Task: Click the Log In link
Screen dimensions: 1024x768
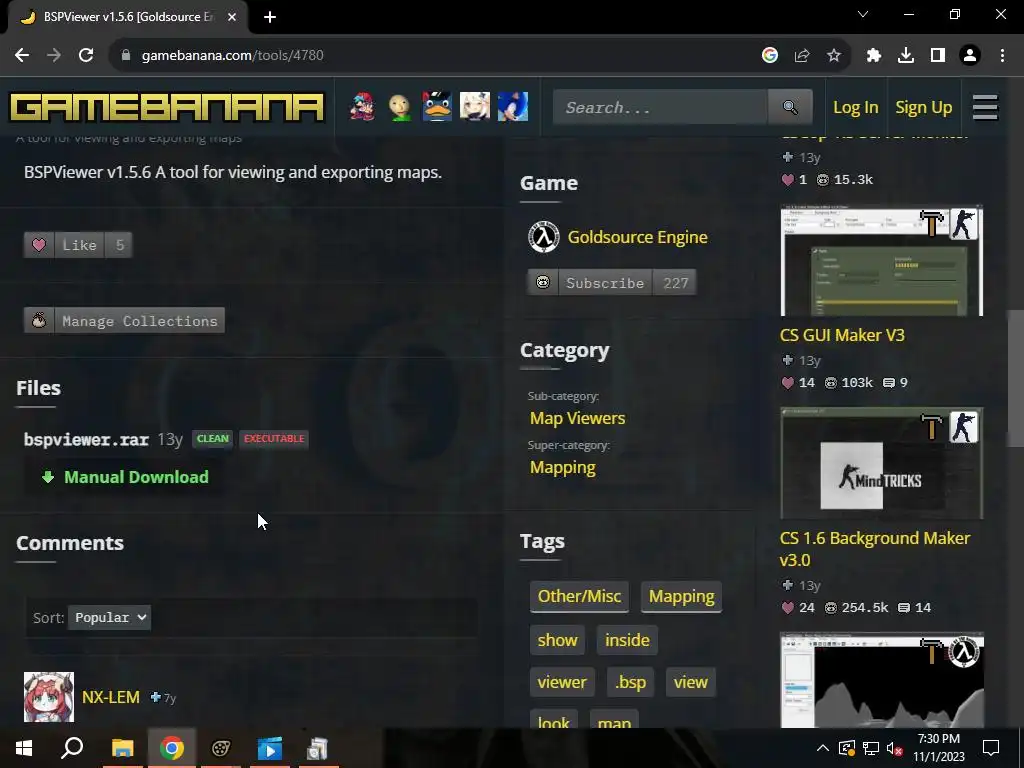Action: tap(856, 107)
